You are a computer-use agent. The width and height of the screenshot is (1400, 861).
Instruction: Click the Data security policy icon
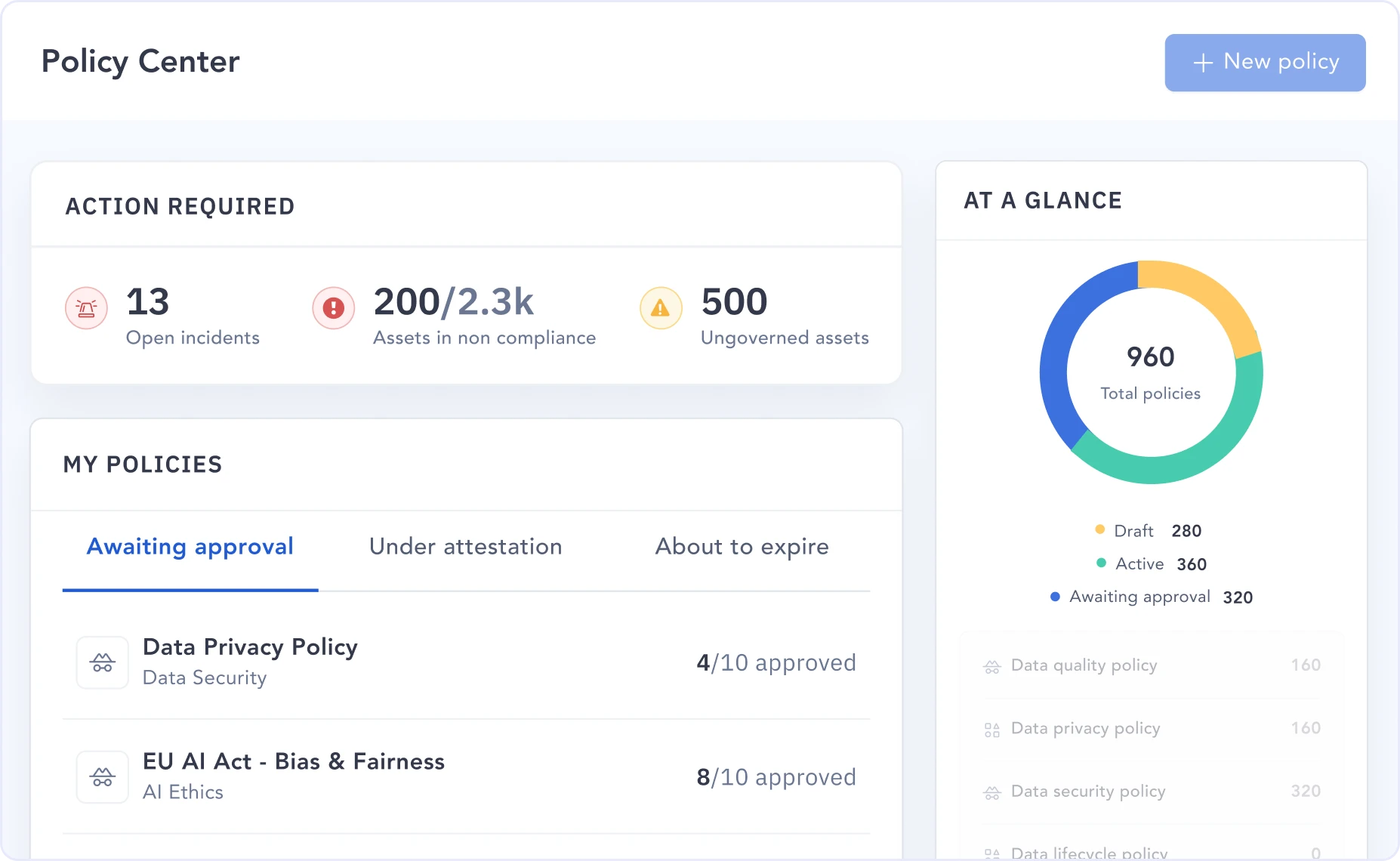coord(991,792)
